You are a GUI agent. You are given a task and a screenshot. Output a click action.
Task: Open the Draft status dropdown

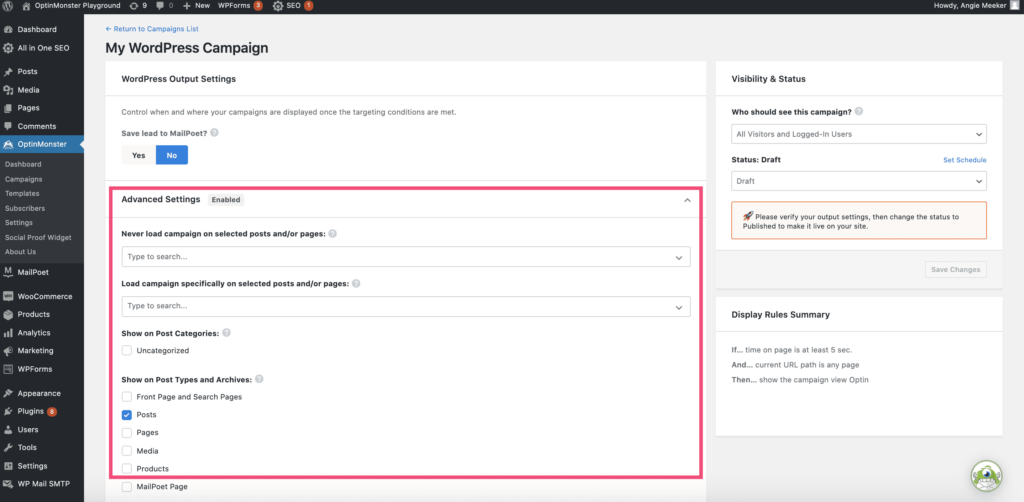pyautogui.click(x=859, y=181)
